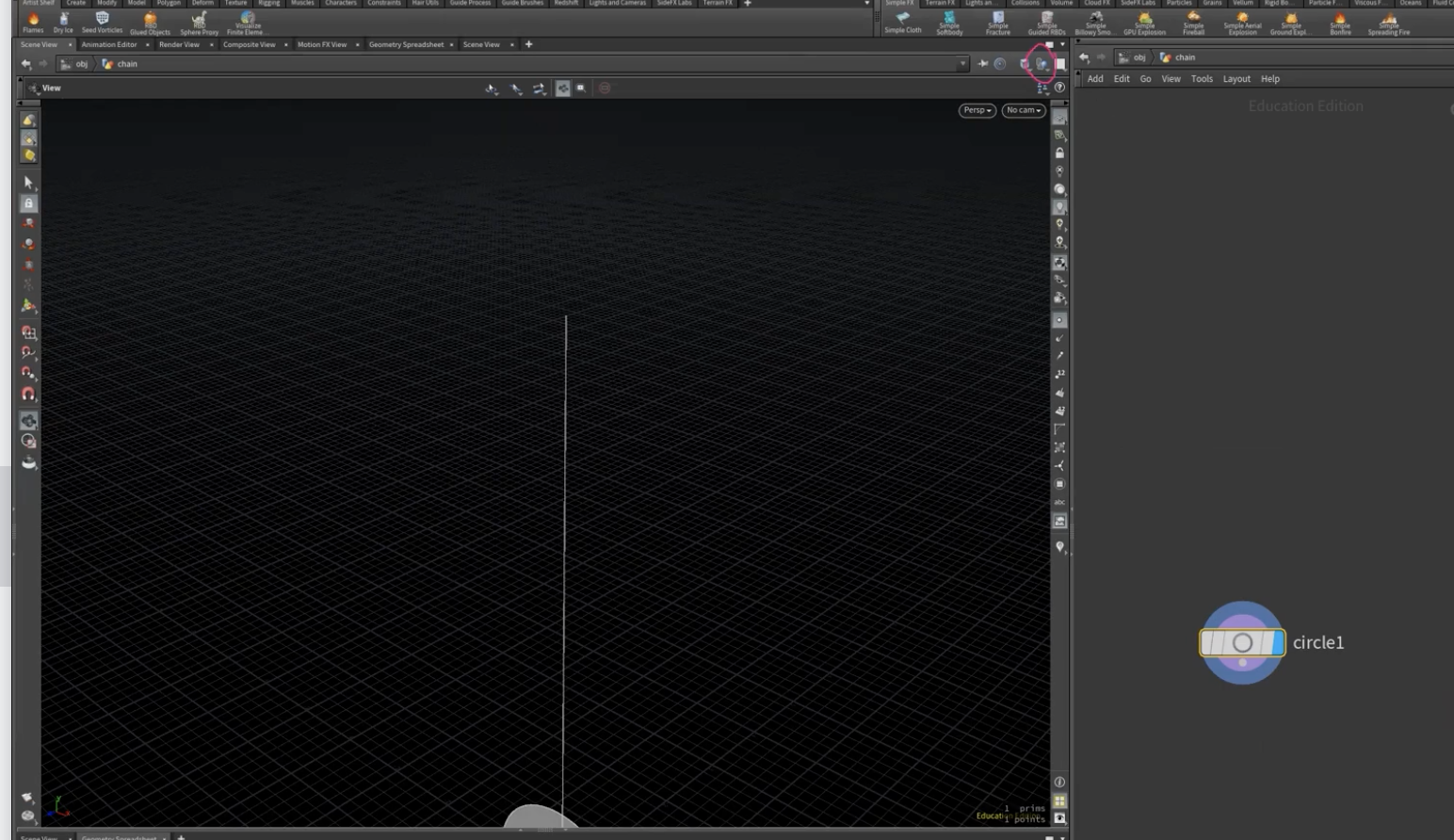This screenshot has width=1454, height=840.
Task: Open the Layout menu in network editor
Action: [x=1236, y=79]
